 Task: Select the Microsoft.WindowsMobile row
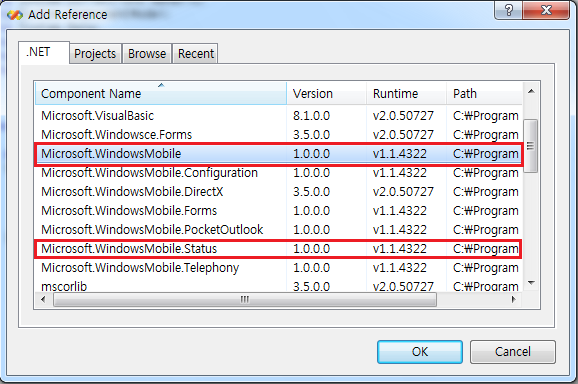pos(278,154)
